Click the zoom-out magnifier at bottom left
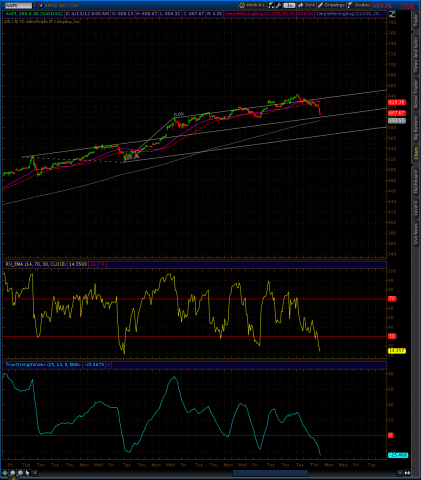 click(20, 473)
